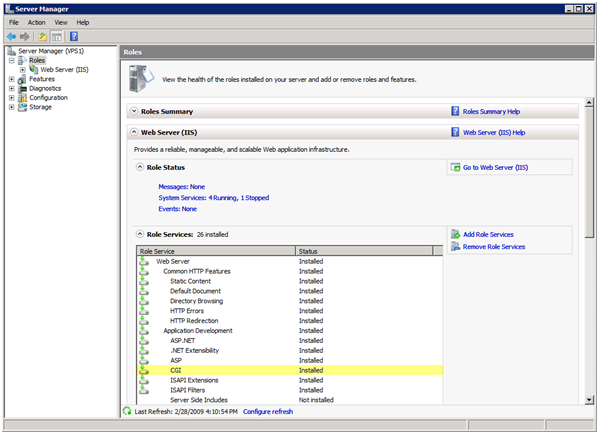The image size is (599, 434).
Task: Select the CGI role service row
Action: (290, 370)
